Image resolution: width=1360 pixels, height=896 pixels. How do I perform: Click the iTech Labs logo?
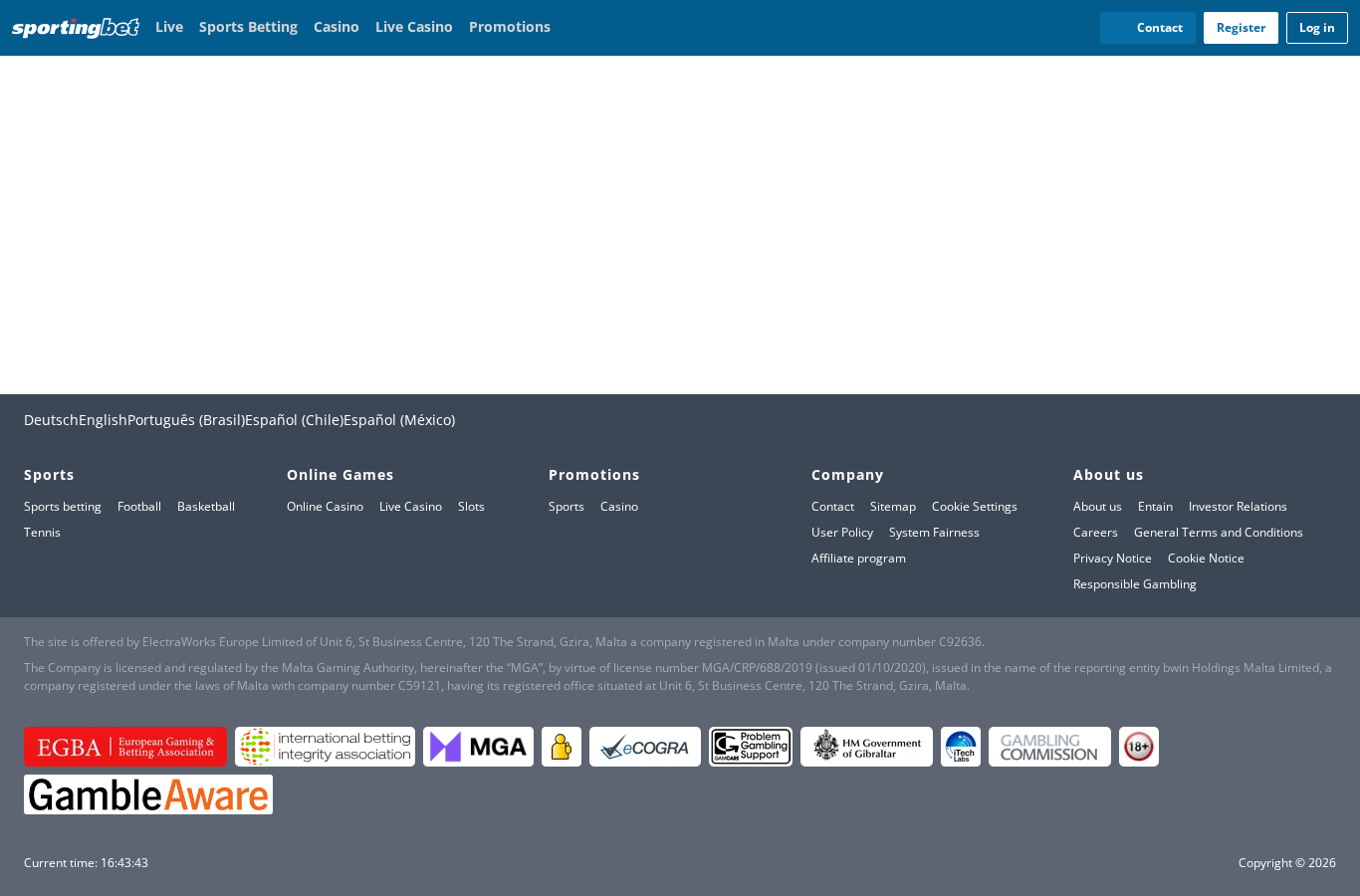pyautogui.click(x=961, y=747)
